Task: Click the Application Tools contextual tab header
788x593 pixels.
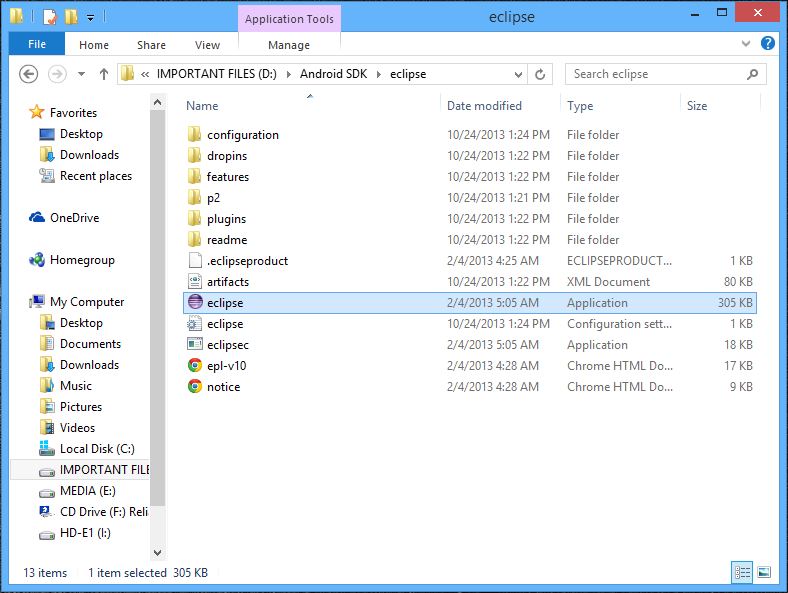Action: click(289, 19)
